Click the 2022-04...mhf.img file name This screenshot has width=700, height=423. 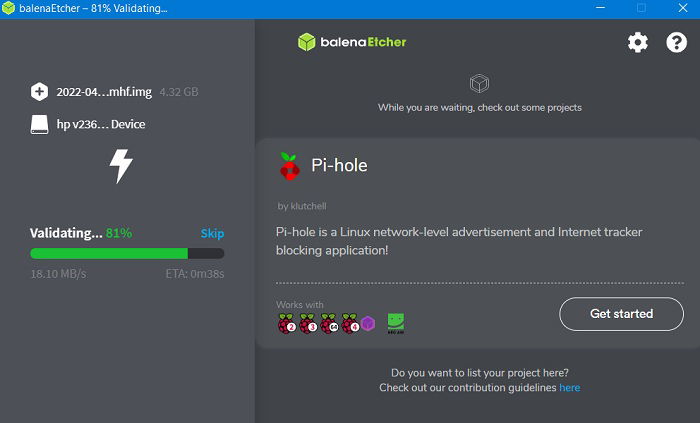click(x=104, y=92)
